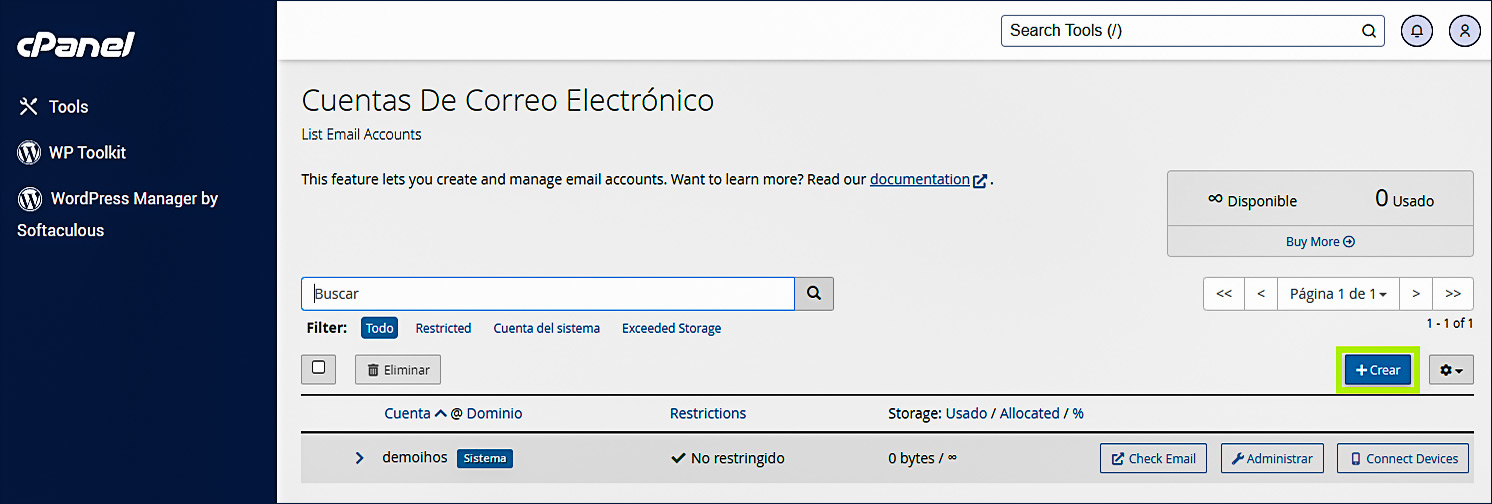Go to the first page (<<)
This screenshot has width=1492, height=504.
[1223, 294]
